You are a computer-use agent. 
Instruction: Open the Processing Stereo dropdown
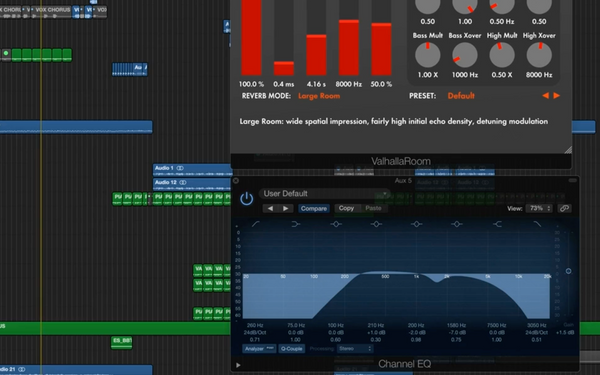pos(354,349)
